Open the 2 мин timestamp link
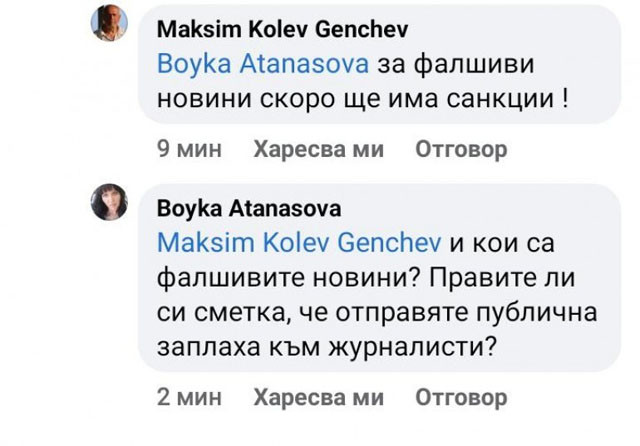This screenshot has width=640, height=446. pos(189,398)
